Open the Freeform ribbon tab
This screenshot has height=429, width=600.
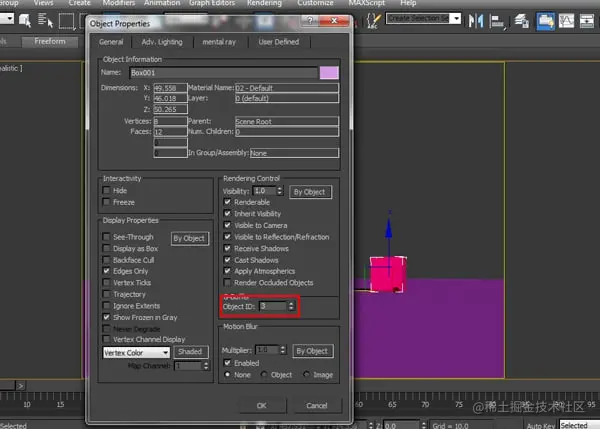point(50,41)
